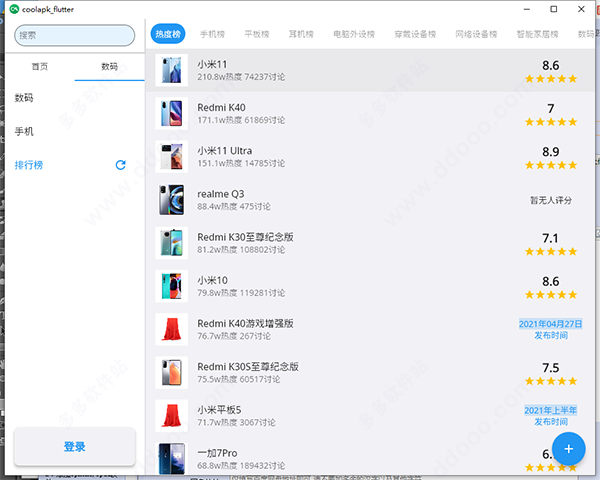Image resolution: width=600 pixels, height=480 pixels.
Task: Open the Redmi K40游戏增强版 title
Action: (x=245, y=324)
